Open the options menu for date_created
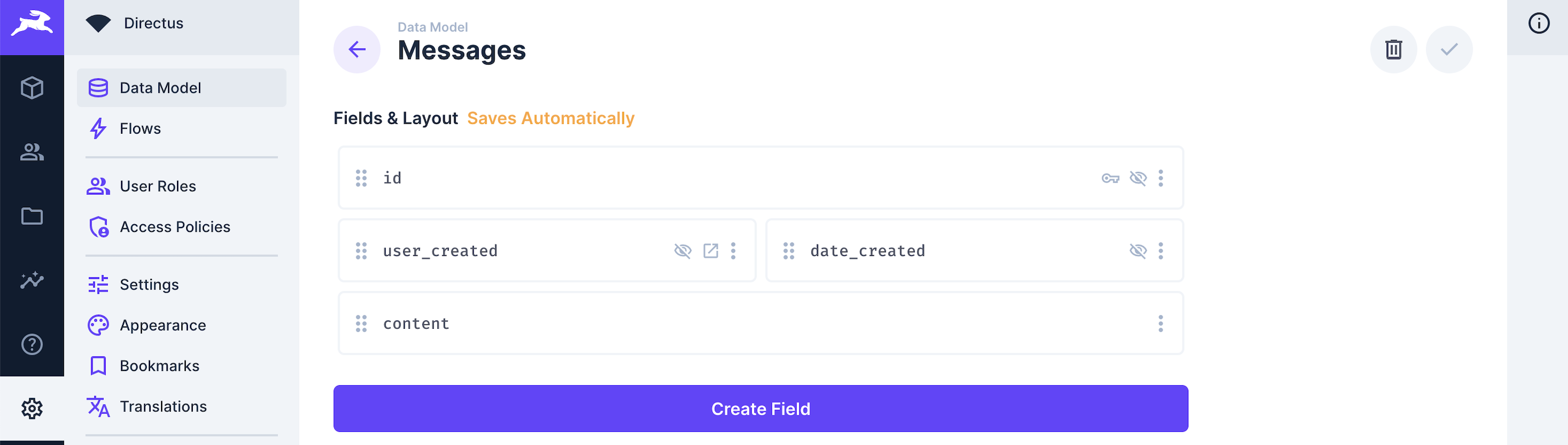 point(1161,250)
